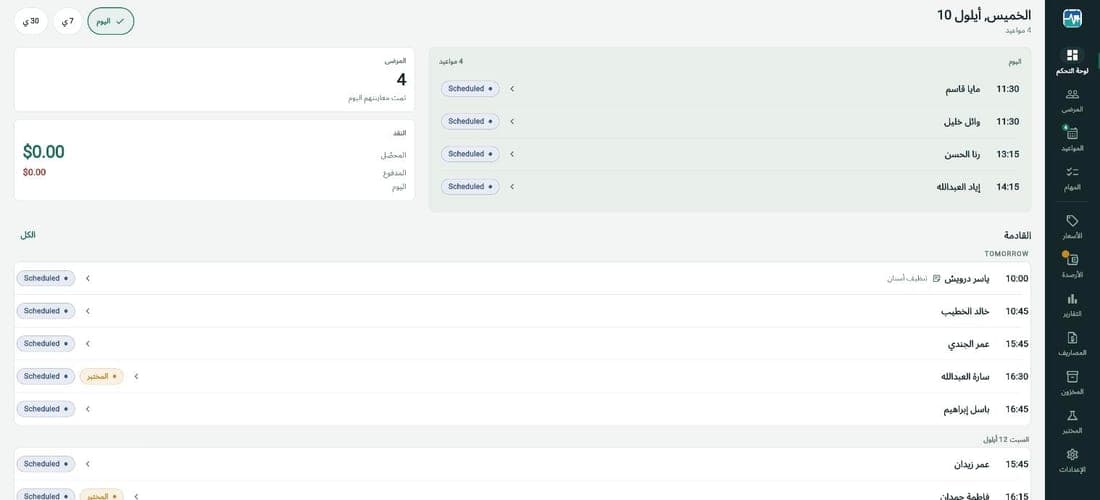
Task: Expand the وائل خليل appointment chevron
Action: (x=512, y=121)
